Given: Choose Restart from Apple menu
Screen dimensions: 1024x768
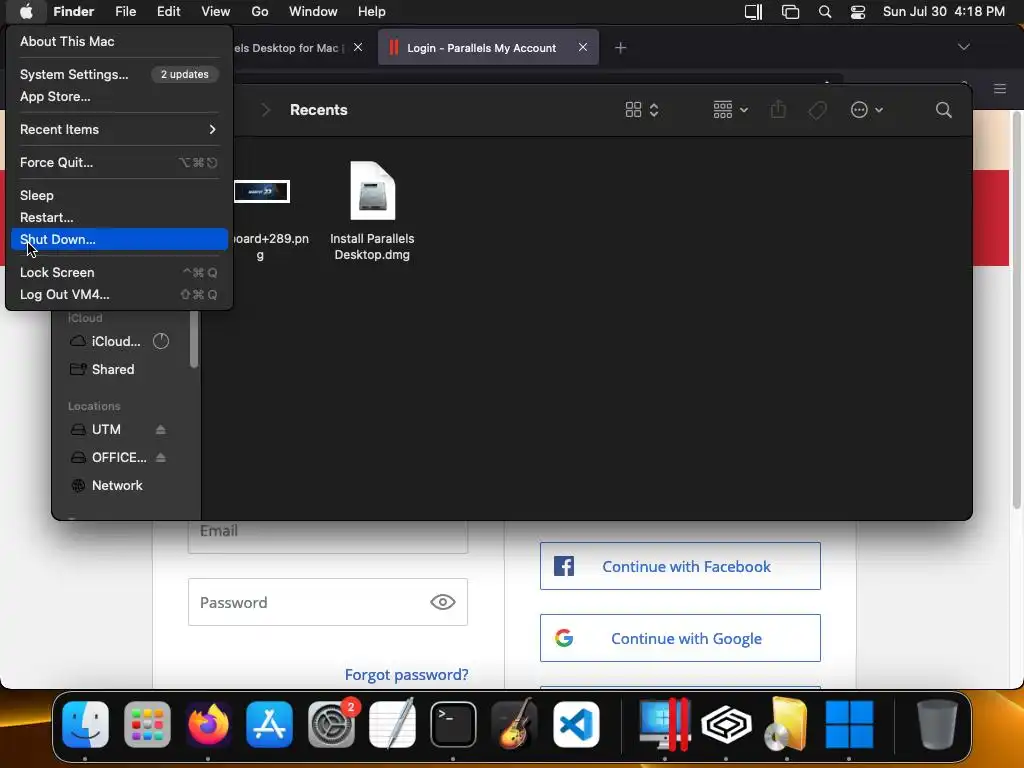Looking at the screenshot, I should tap(119, 217).
